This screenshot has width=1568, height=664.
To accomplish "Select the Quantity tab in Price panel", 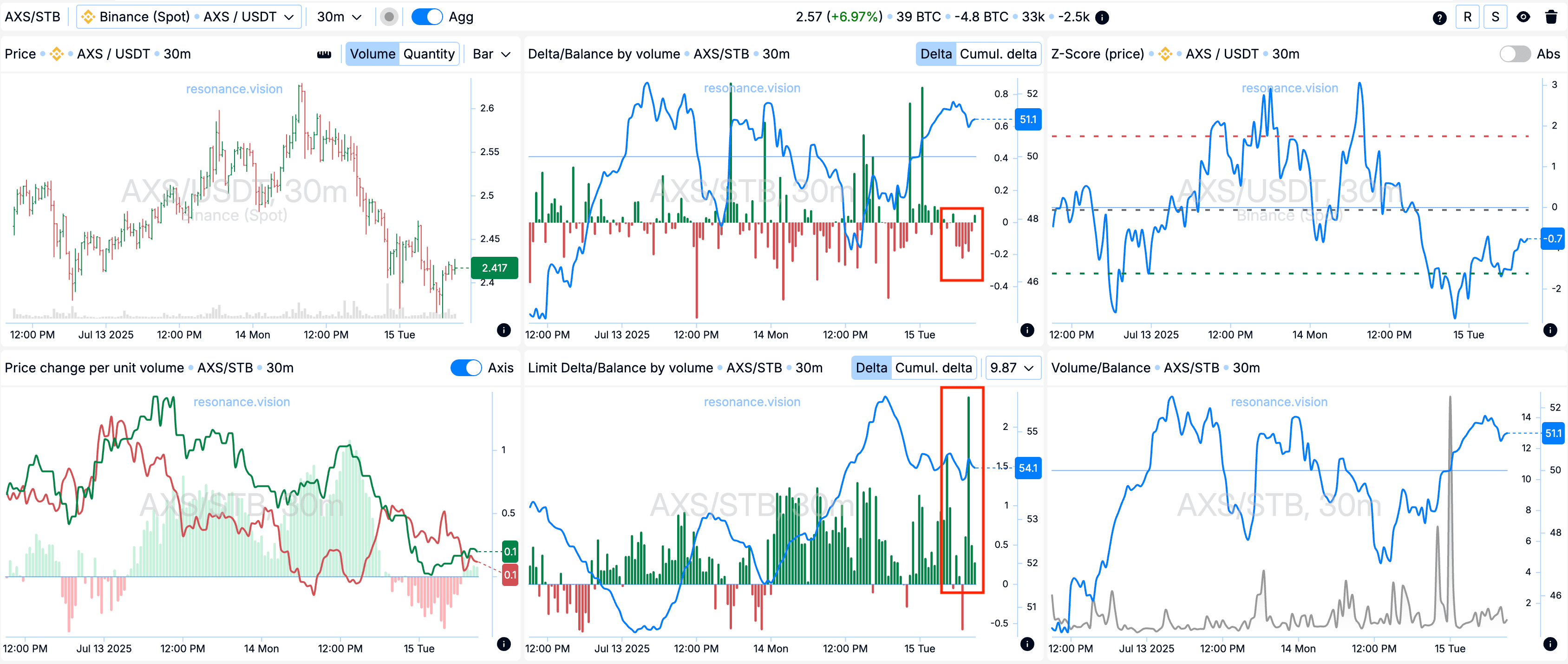I will (429, 54).
